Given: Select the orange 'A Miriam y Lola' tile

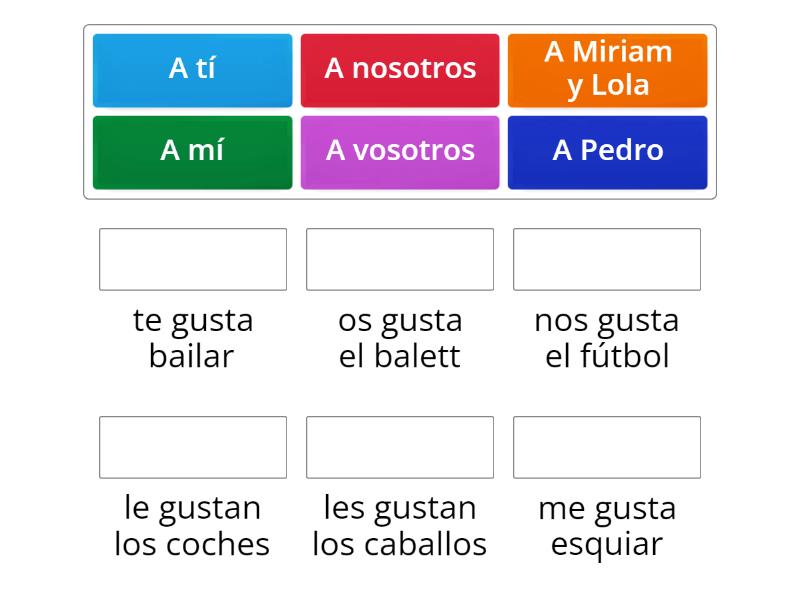Looking at the screenshot, I should (608, 69).
